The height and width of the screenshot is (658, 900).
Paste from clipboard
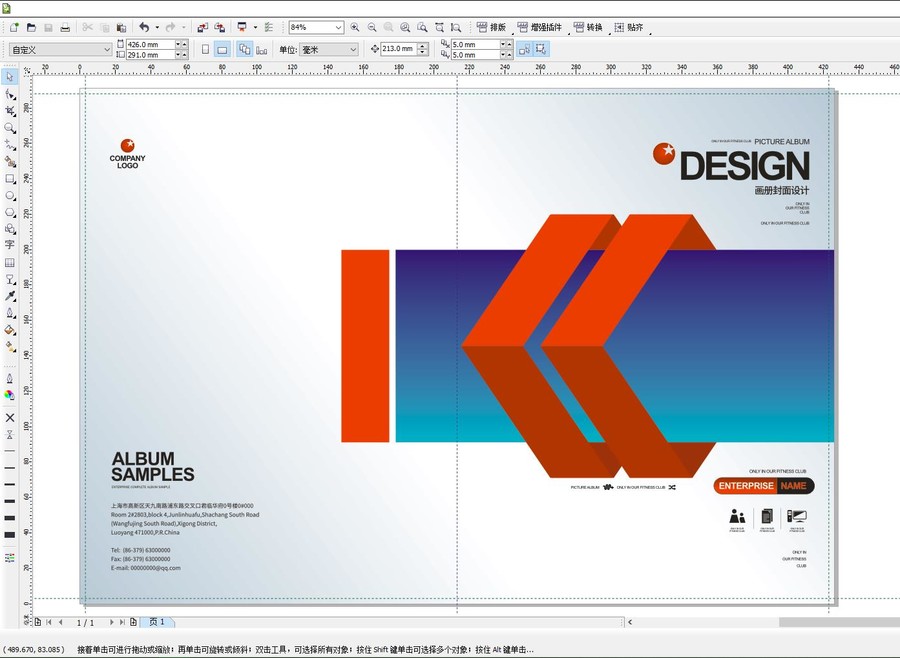tap(121, 27)
